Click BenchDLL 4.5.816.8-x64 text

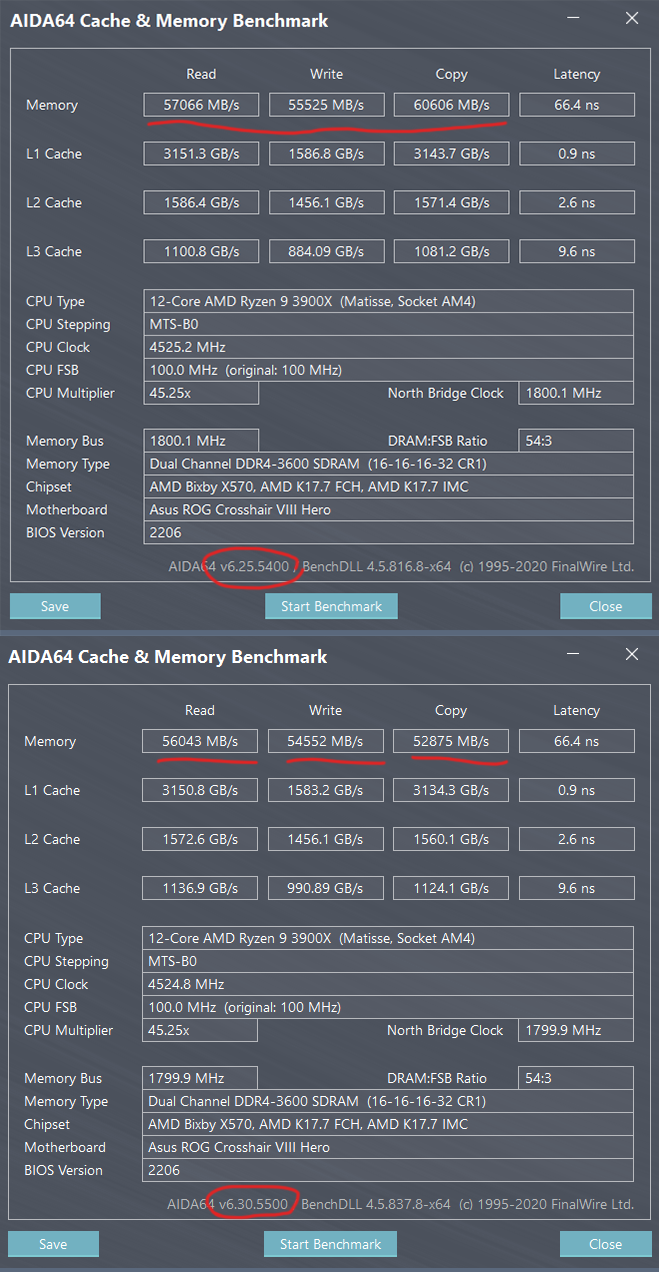click(x=377, y=567)
